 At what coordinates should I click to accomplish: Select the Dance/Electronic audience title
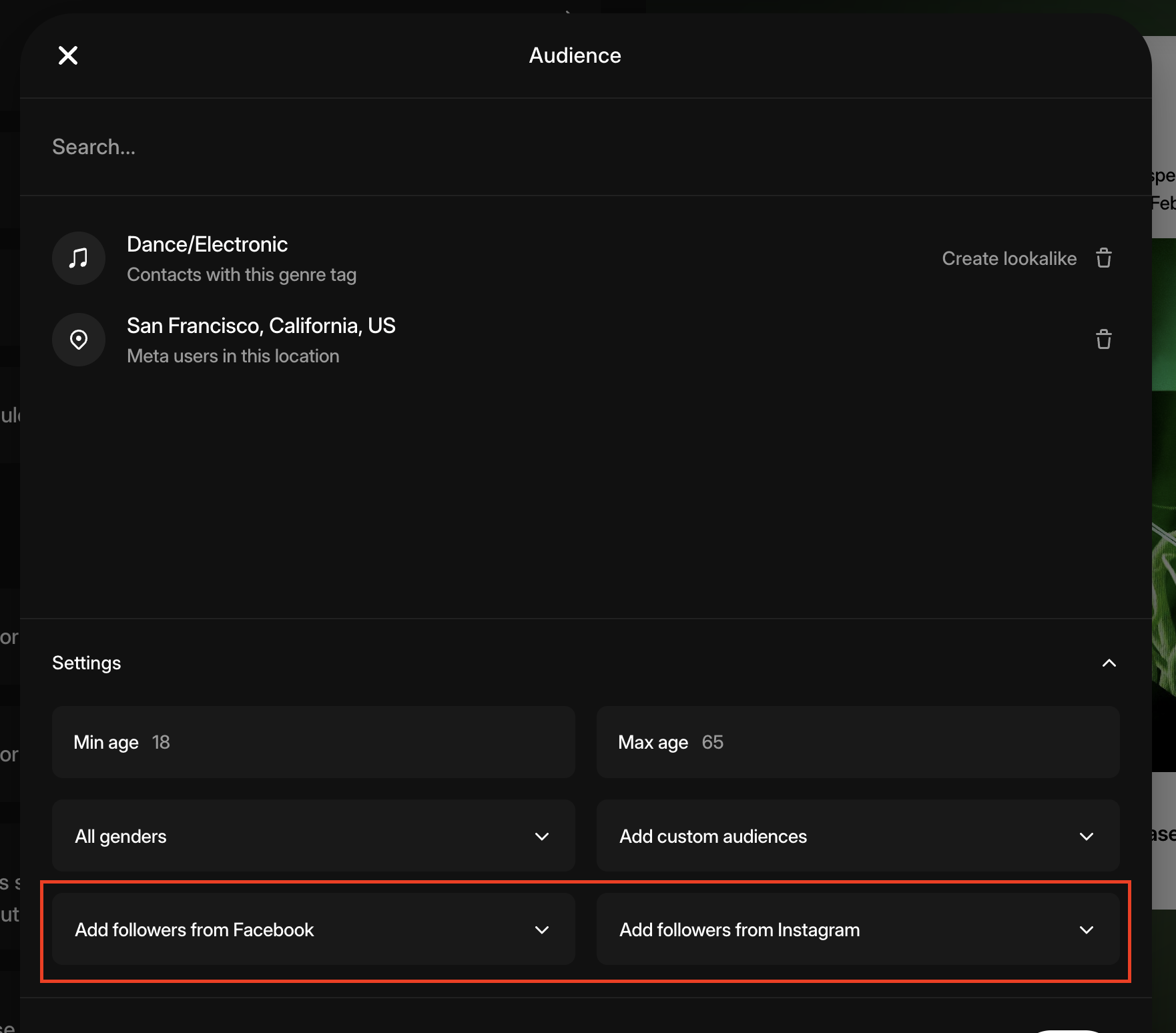point(207,245)
